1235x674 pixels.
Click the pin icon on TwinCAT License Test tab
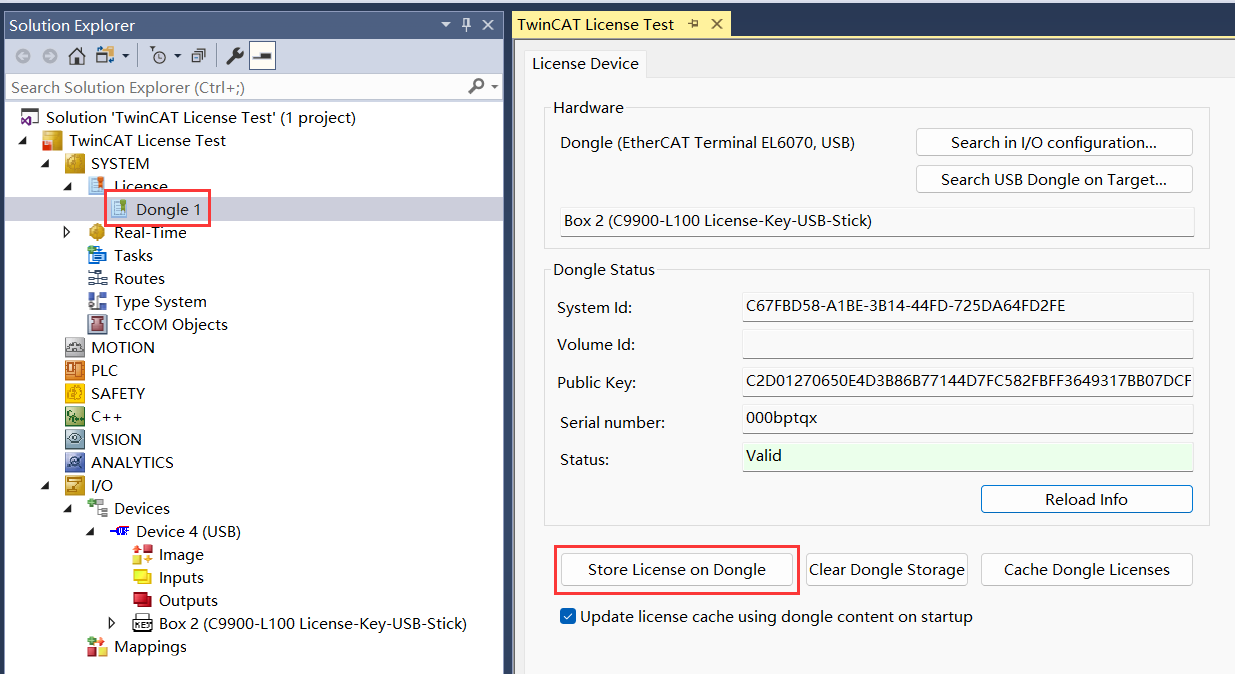pyautogui.click(x=693, y=24)
